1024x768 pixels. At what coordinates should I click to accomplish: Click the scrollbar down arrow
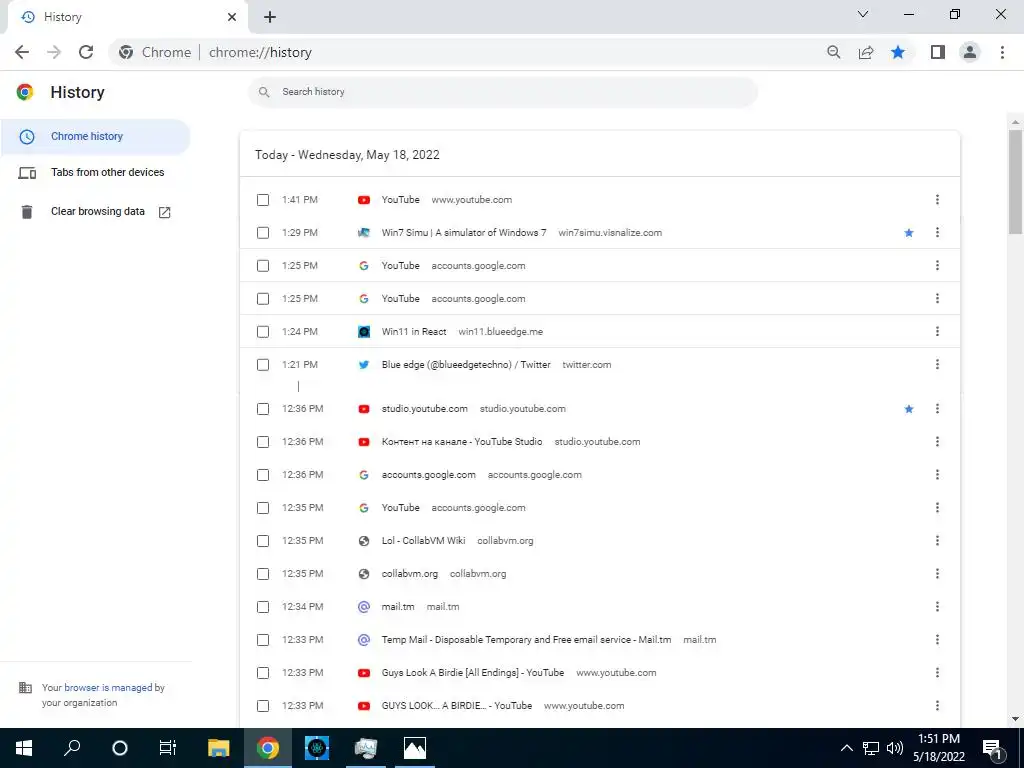point(1015,719)
